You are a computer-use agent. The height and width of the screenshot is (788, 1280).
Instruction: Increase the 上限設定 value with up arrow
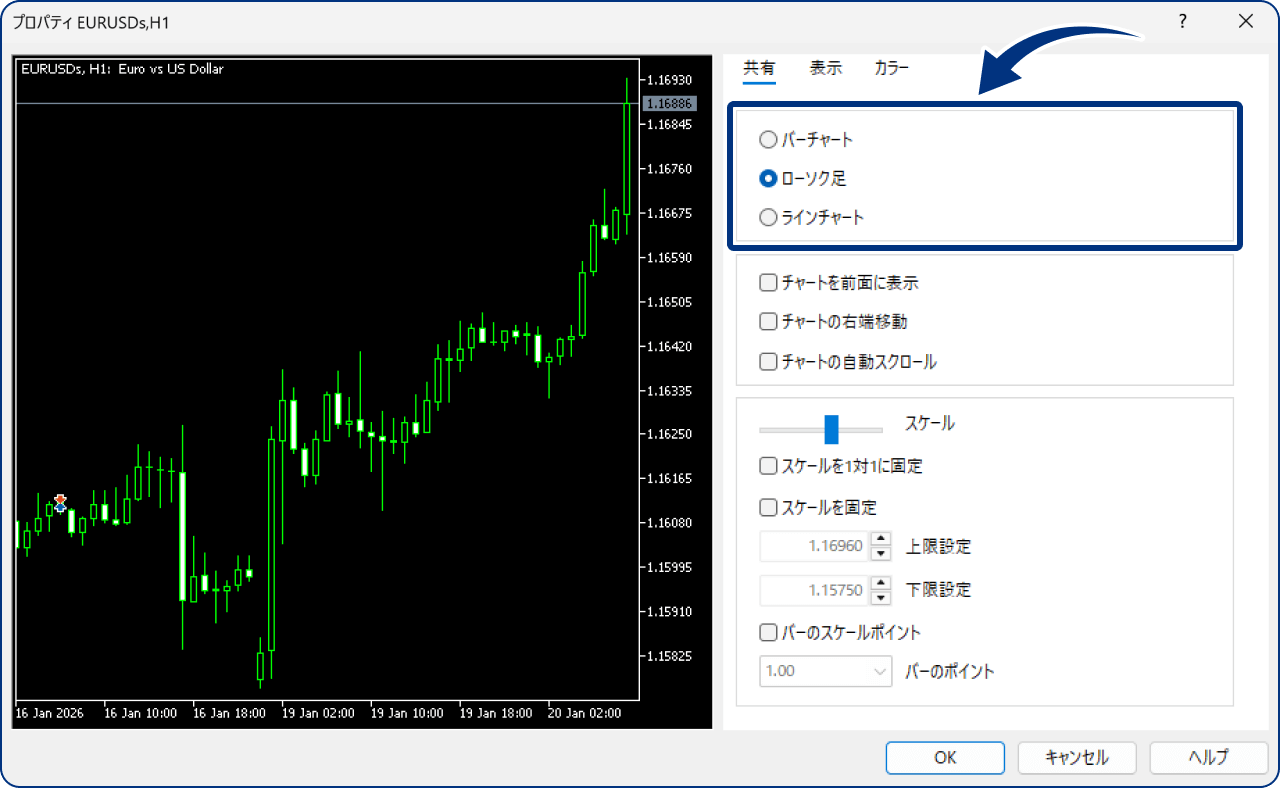click(880, 540)
